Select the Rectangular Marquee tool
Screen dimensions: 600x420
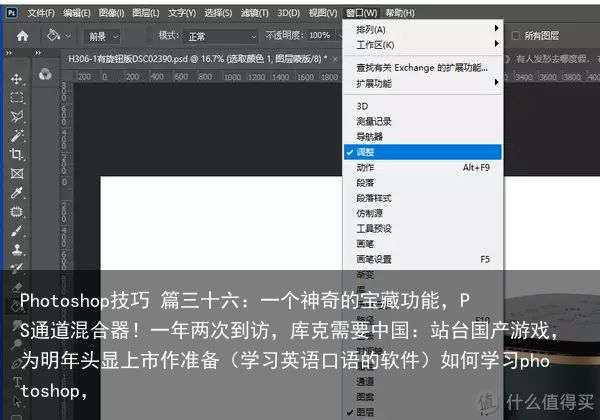coord(16,98)
